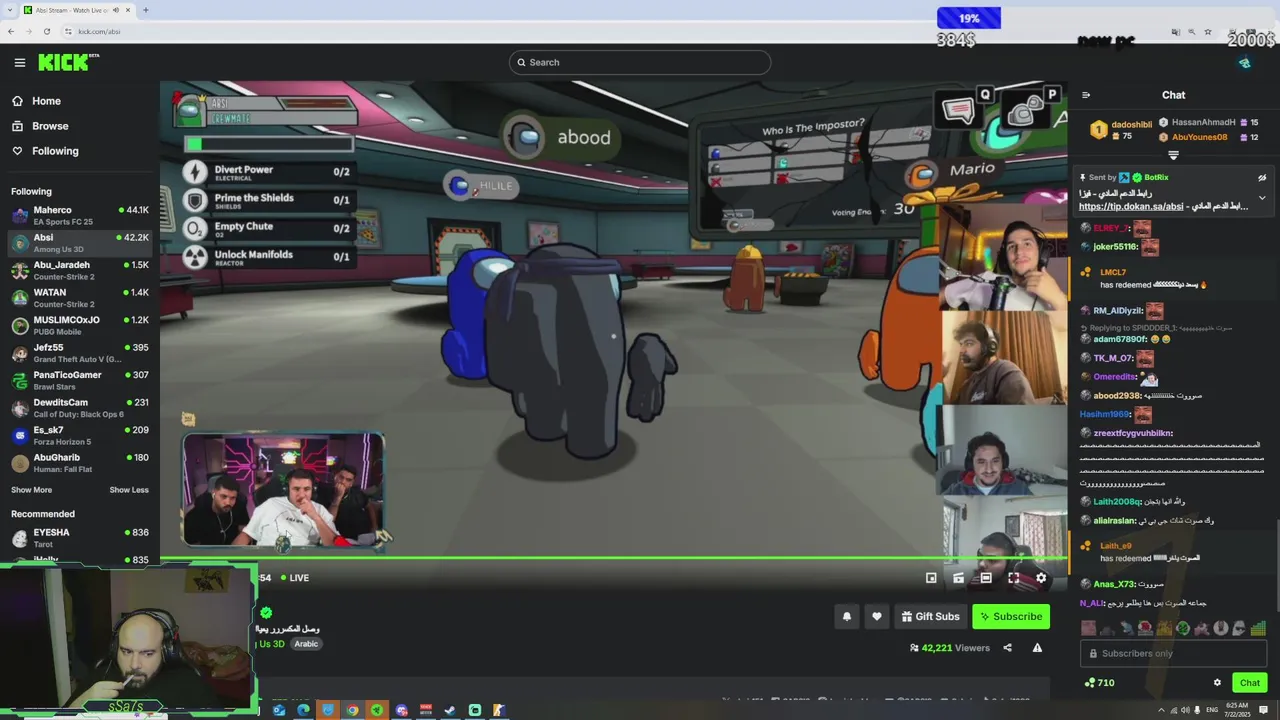
Task: Report stream using warning triangle icon
Action: 1037,648
